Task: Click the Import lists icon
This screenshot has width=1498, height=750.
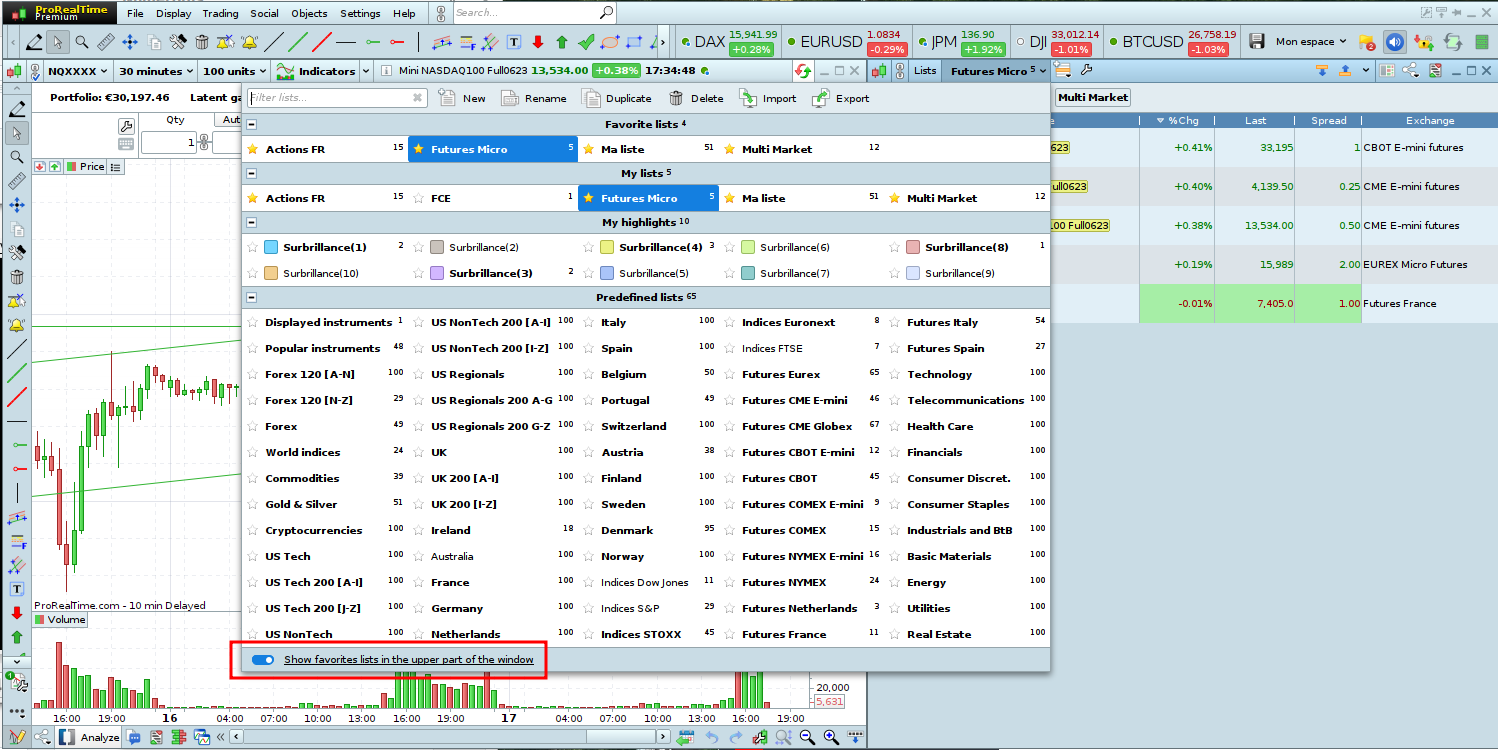Action: click(x=749, y=98)
